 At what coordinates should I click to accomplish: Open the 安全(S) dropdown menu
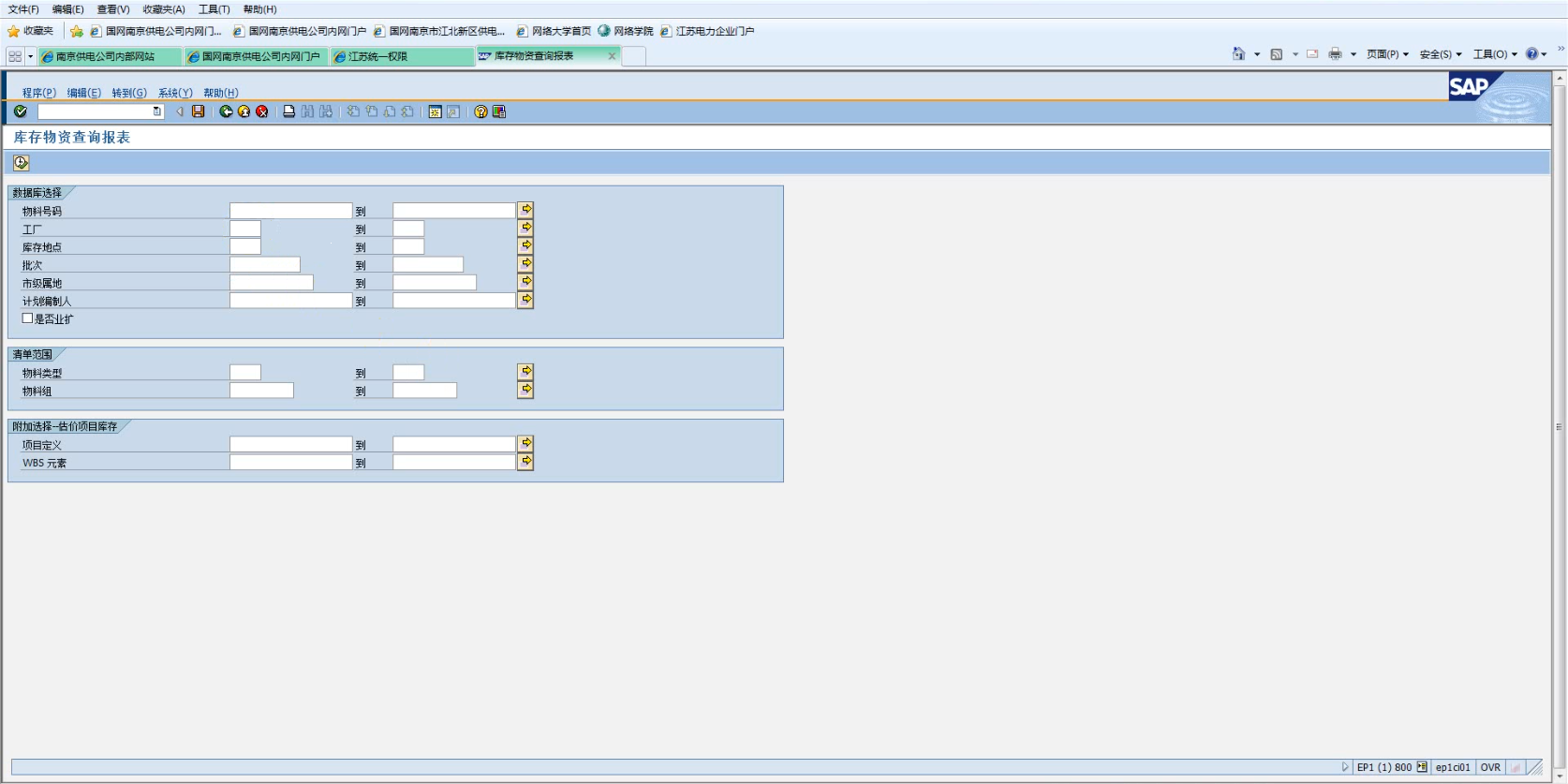[x=1440, y=54]
